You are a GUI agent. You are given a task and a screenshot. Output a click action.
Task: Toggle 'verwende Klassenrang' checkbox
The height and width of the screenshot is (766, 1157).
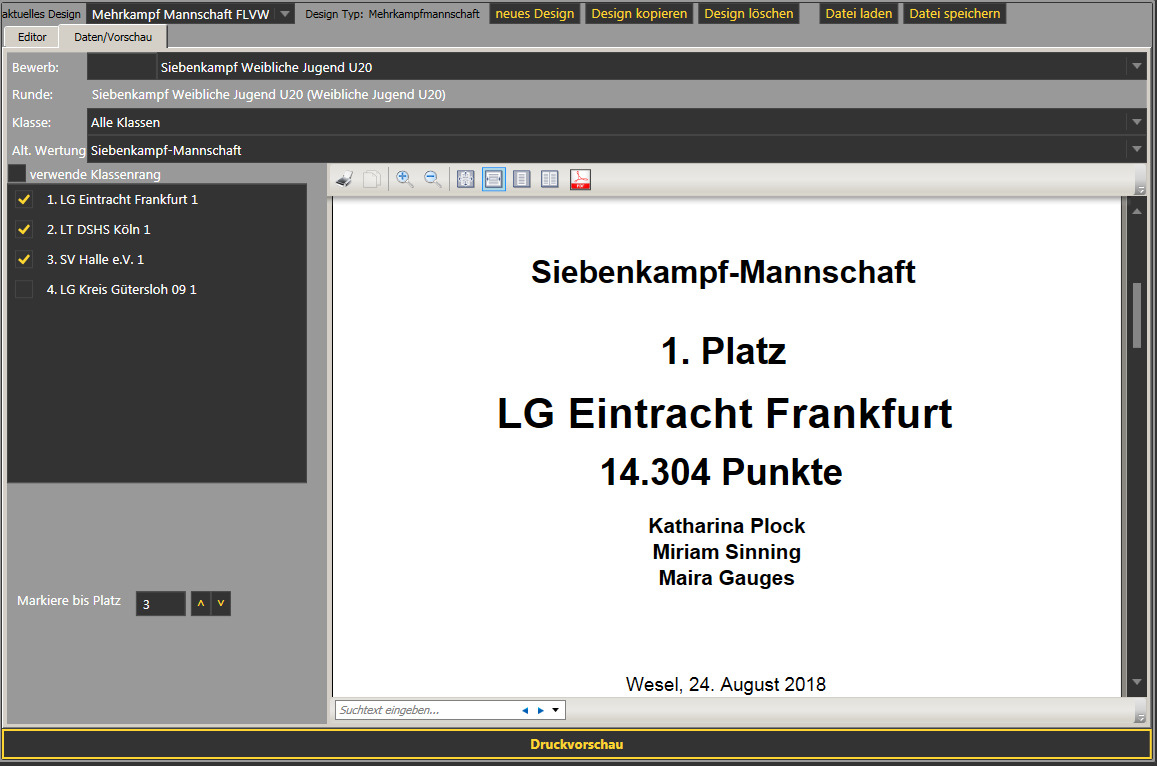17,174
